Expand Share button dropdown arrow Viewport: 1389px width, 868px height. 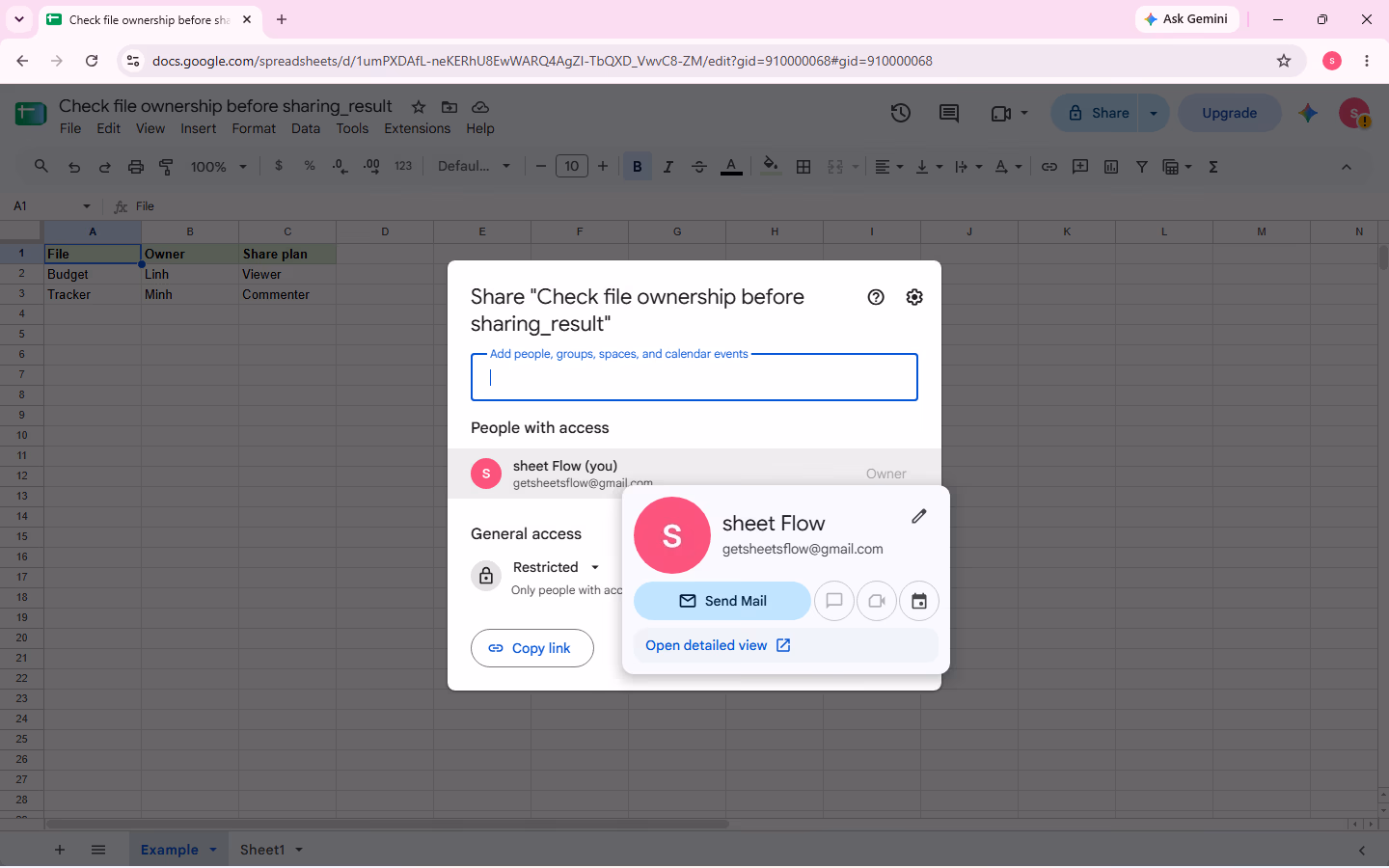(x=1154, y=113)
